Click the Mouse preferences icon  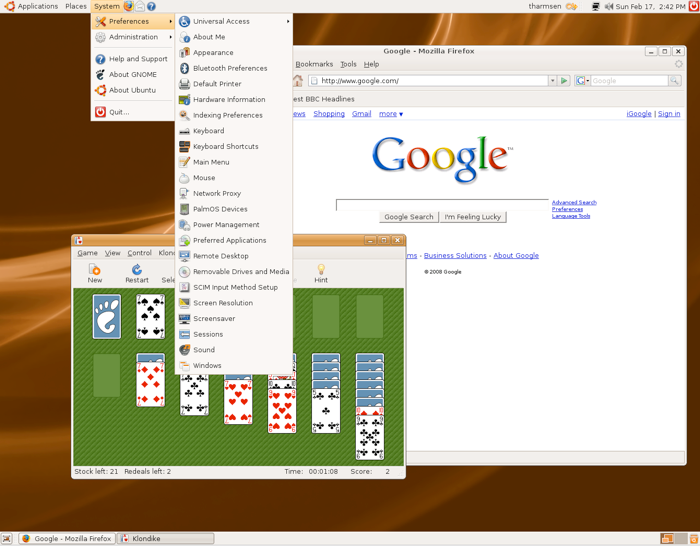coord(184,178)
